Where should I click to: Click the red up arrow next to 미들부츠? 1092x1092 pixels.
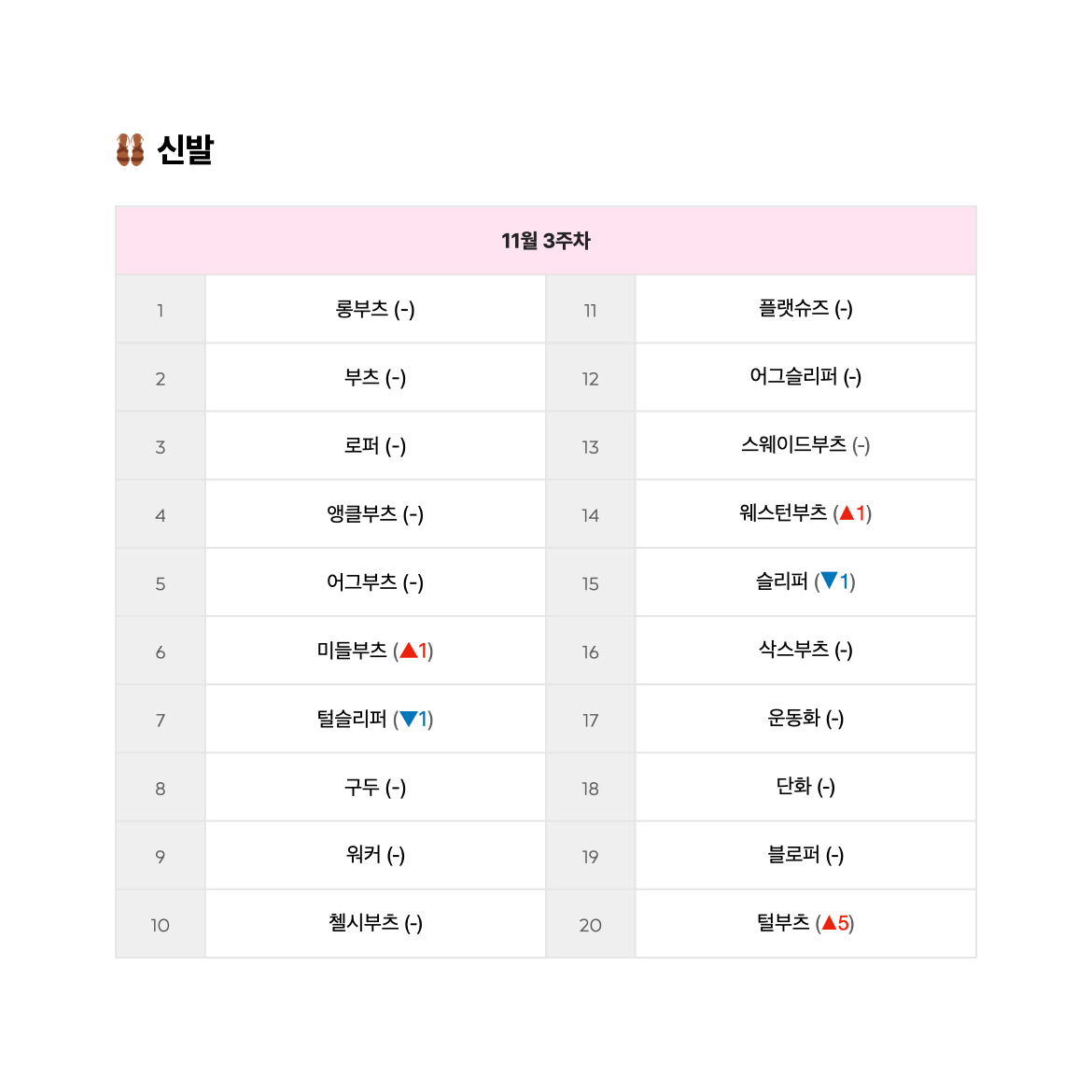[x=409, y=651]
